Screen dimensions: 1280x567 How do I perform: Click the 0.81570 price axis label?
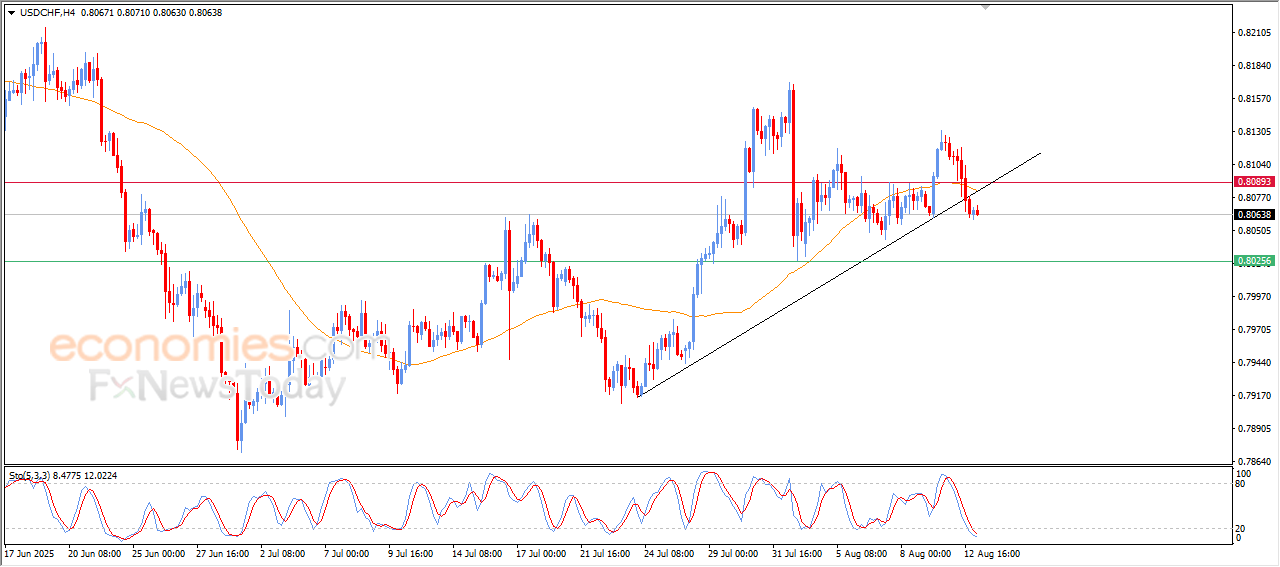click(1254, 99)
